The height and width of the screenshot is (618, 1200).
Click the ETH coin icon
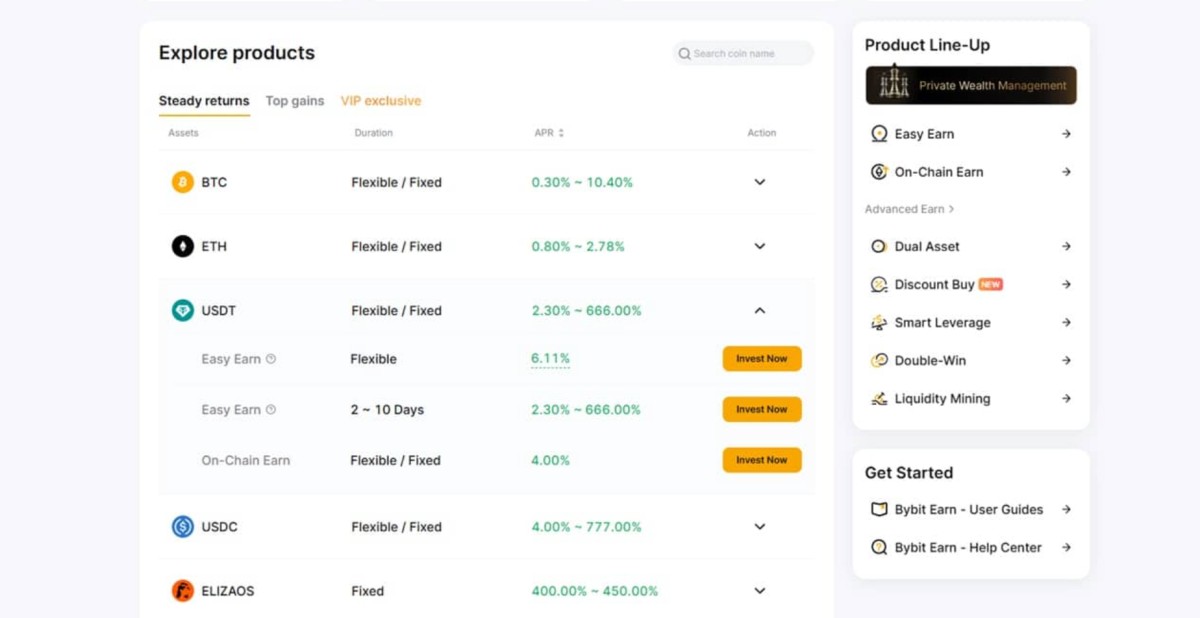click(x=182, y=246)
